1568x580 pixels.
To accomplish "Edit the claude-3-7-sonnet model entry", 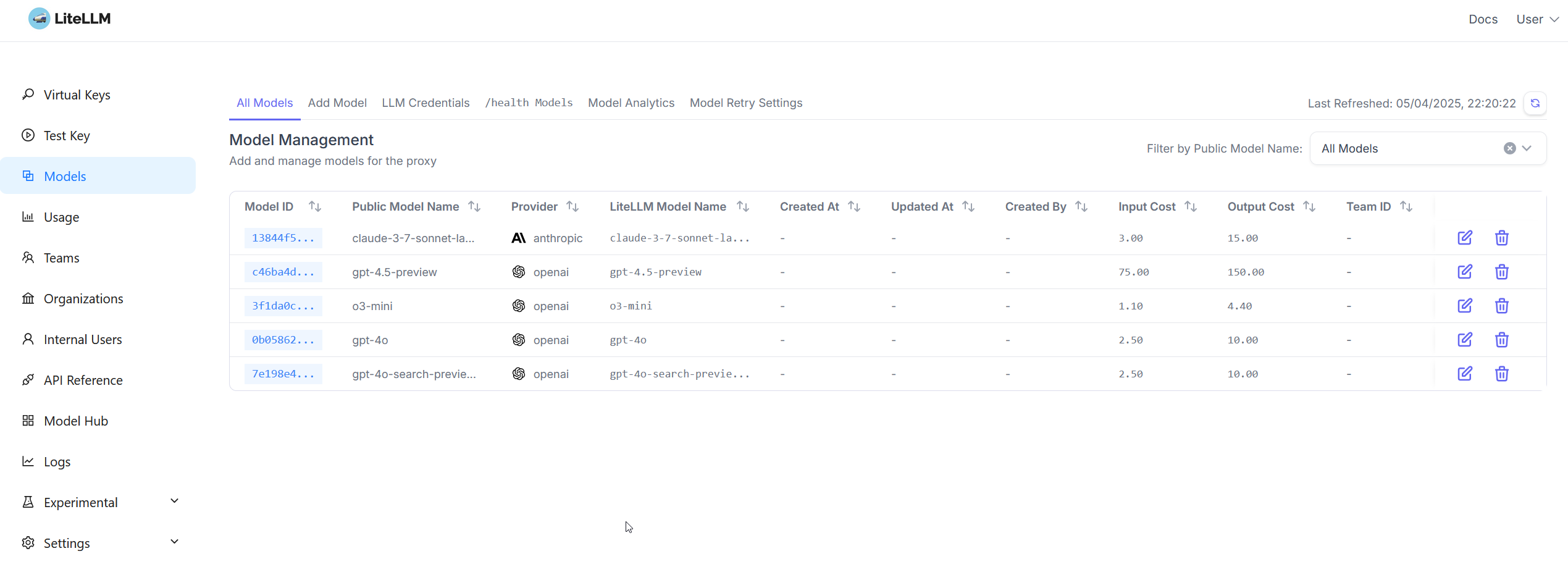I will [1465, 238].
